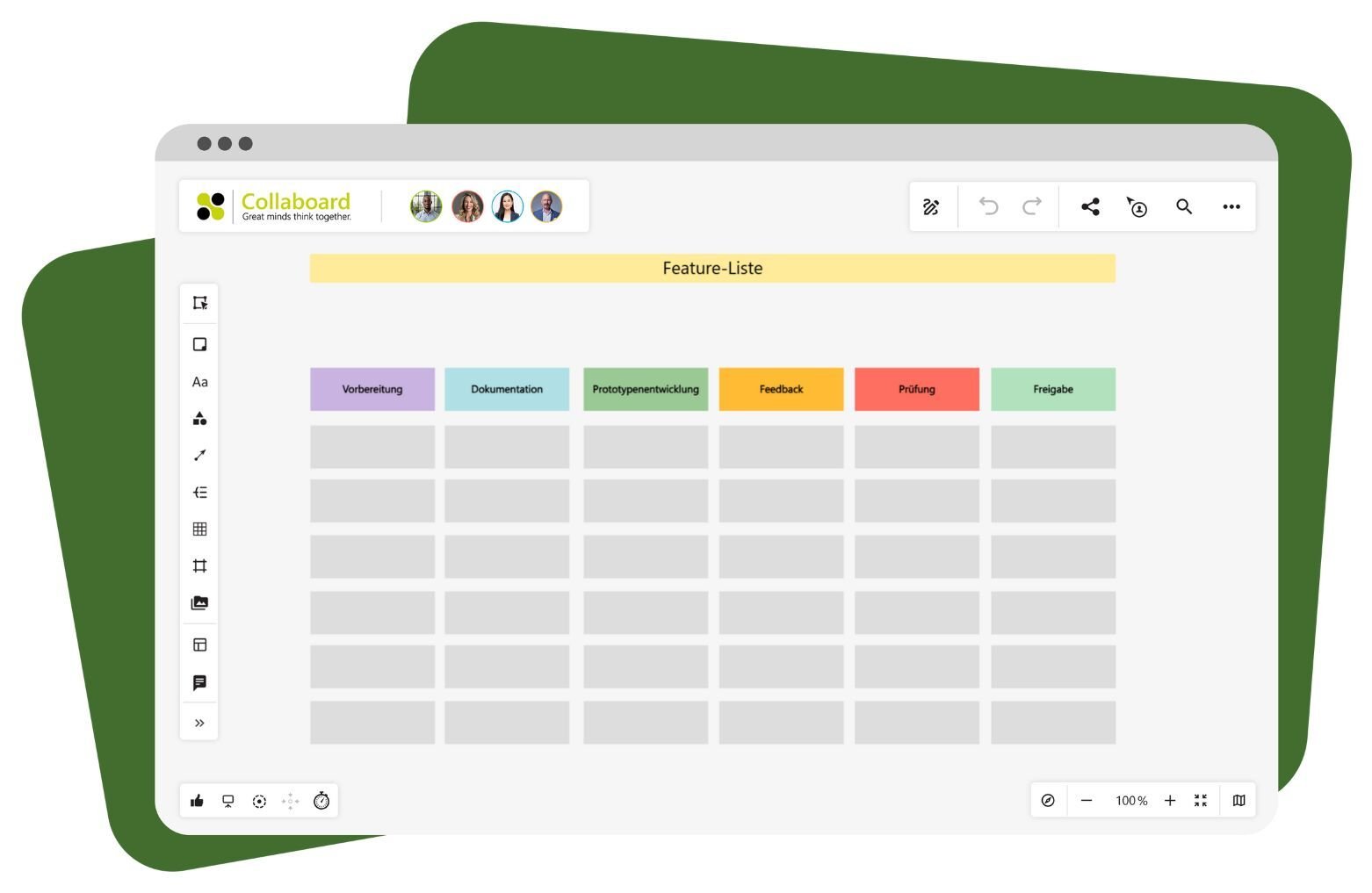The height and width of the screenshot is (893, 1372).
Task: Toggle the minimap view
Action: tap(1238, 801)
